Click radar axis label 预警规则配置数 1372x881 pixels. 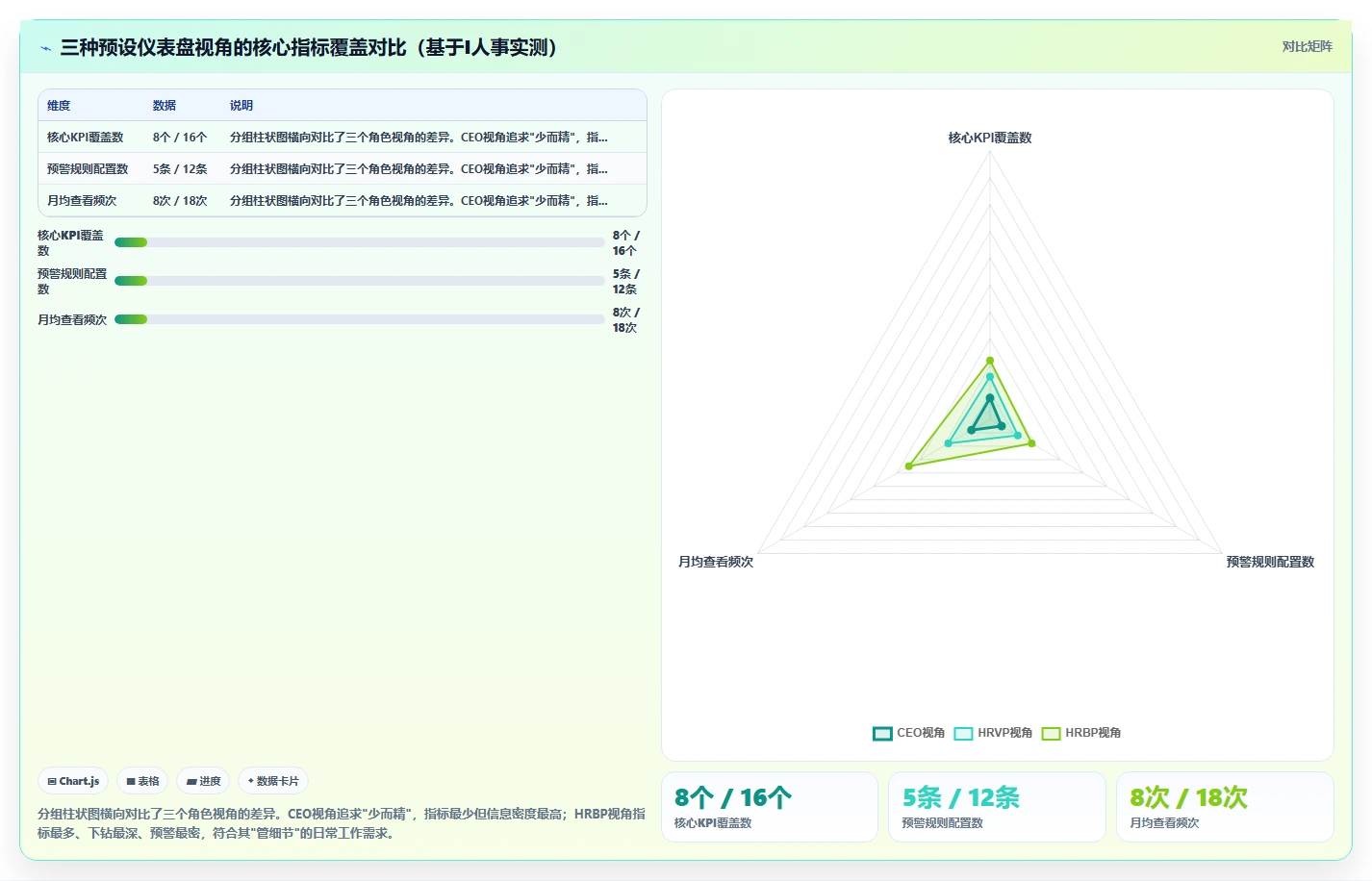coord(1270,562)
